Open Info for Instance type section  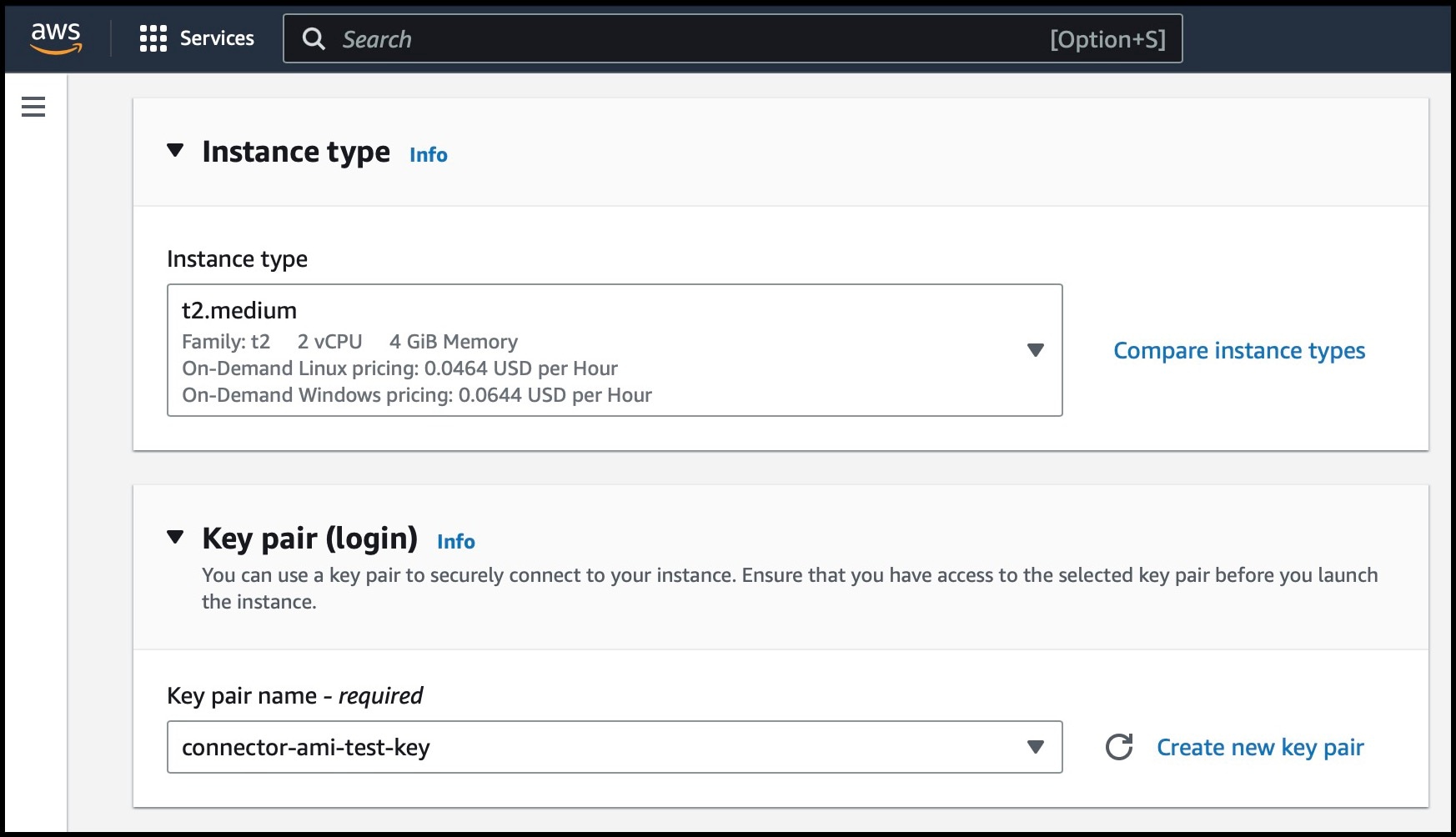(x=427, y=154)
